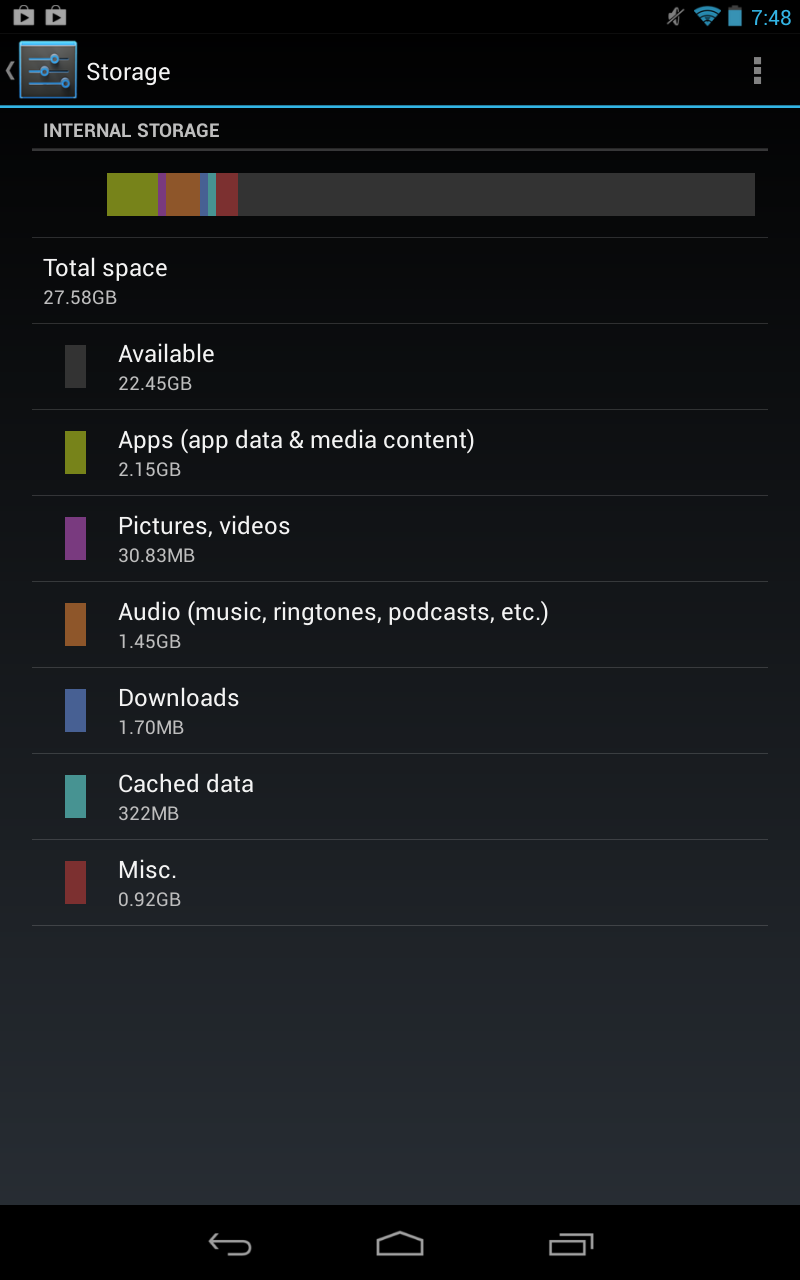Screen dimensions: 800x1280
Task: Open the Downloads storage entry
Action: point(400,711)
